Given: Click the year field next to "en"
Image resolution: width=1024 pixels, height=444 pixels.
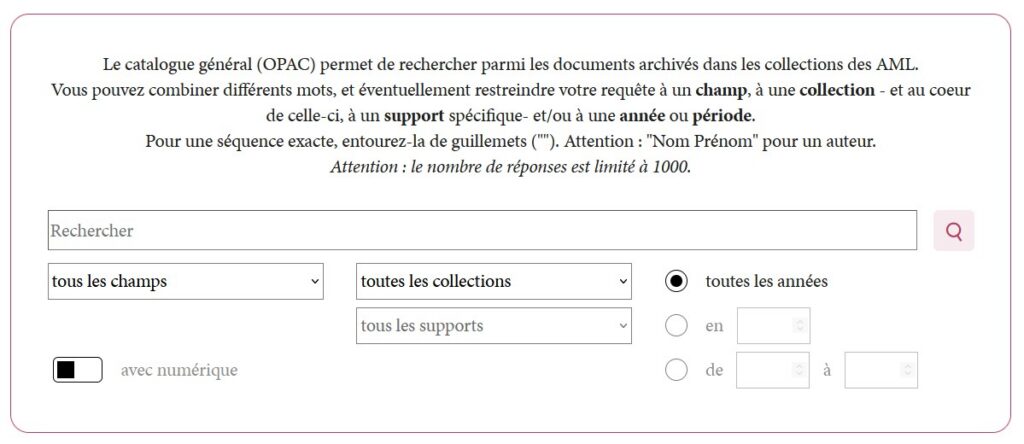Looking at the screenshot, I should (765, 326).
